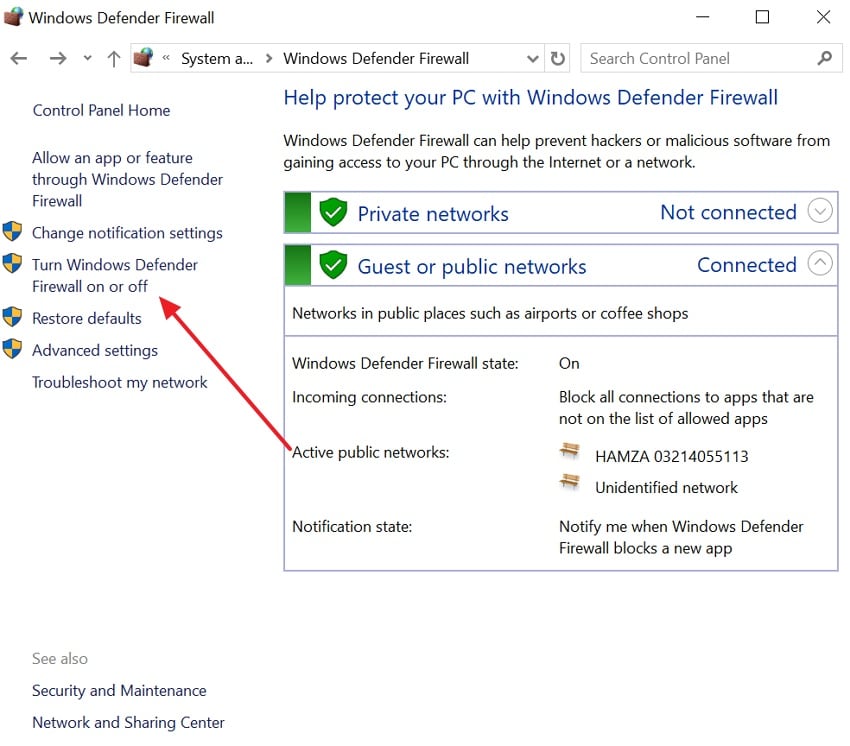Collapse the Guest or public networks section

pyautogui.click(x=820, y=263)
